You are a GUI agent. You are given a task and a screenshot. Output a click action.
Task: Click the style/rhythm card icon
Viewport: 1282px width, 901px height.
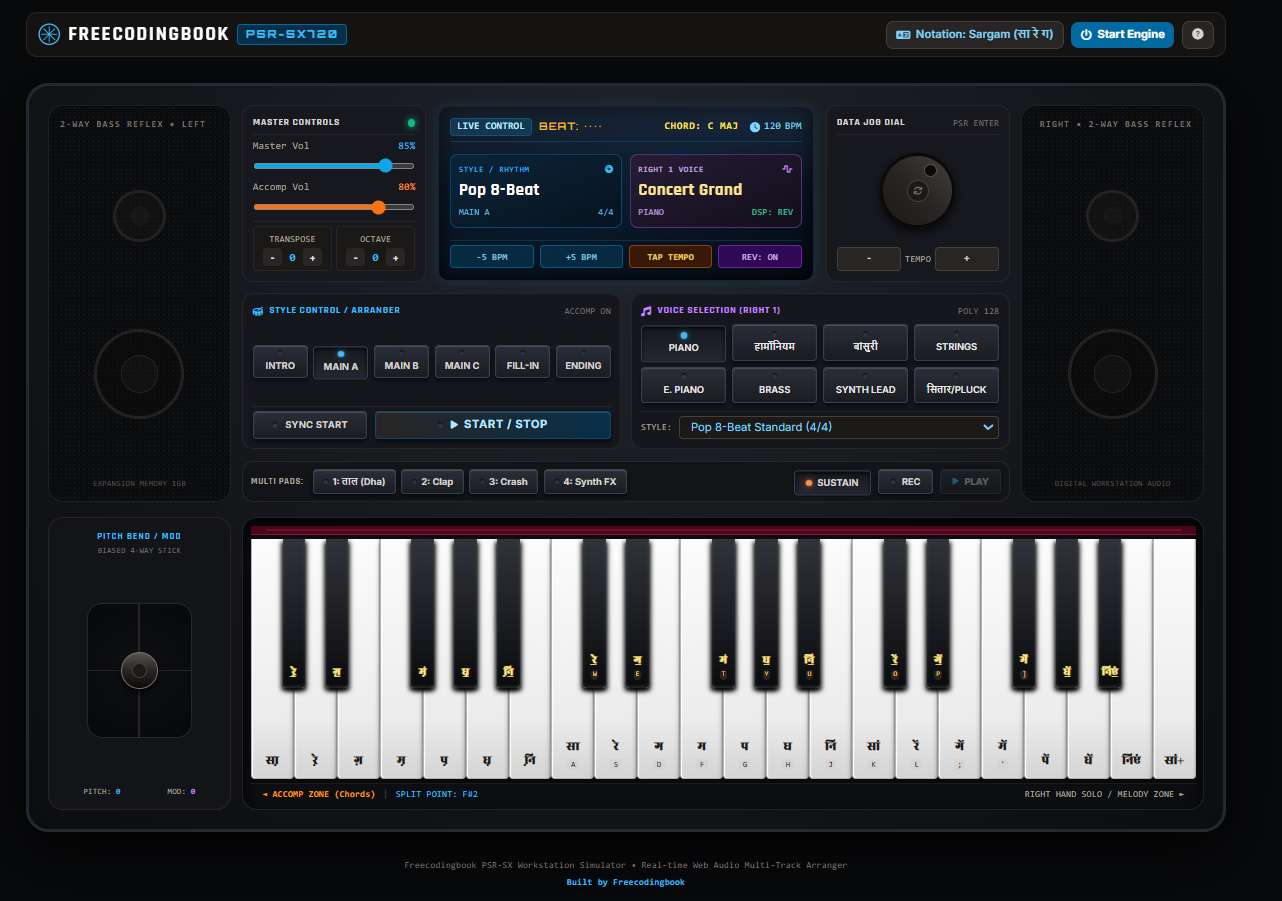(x=609, y=169)
